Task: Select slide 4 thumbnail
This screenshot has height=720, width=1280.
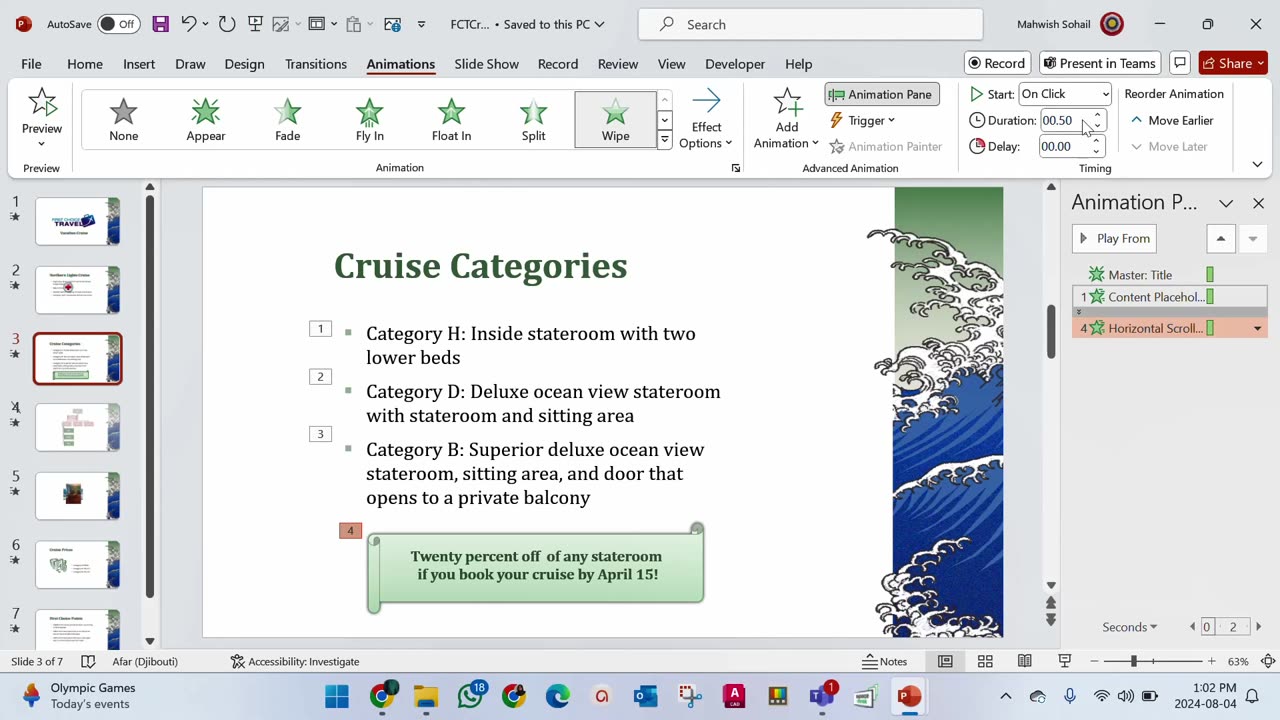Action: click(x=78, y=427)
